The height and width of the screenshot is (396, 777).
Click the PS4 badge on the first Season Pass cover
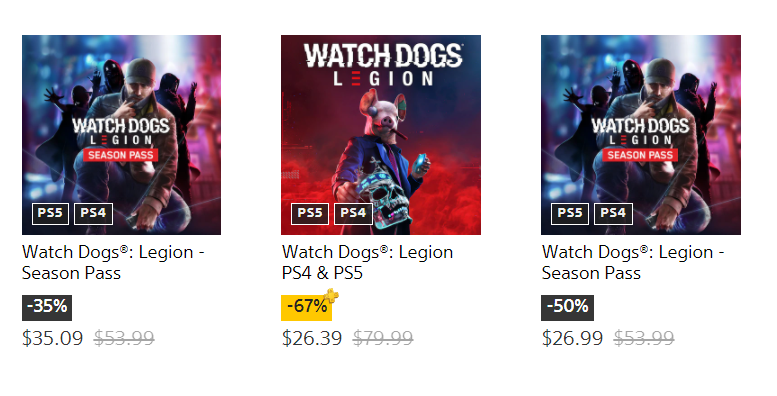[93, 214]
